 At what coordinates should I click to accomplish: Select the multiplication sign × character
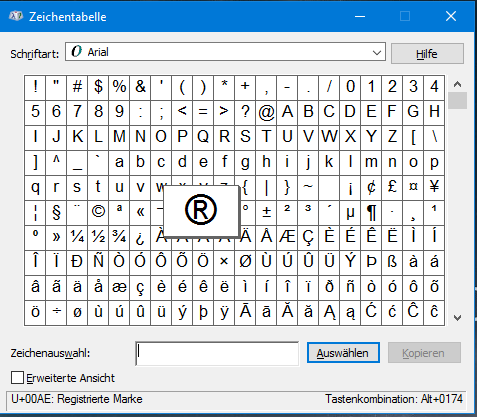(x=224, y=263)
